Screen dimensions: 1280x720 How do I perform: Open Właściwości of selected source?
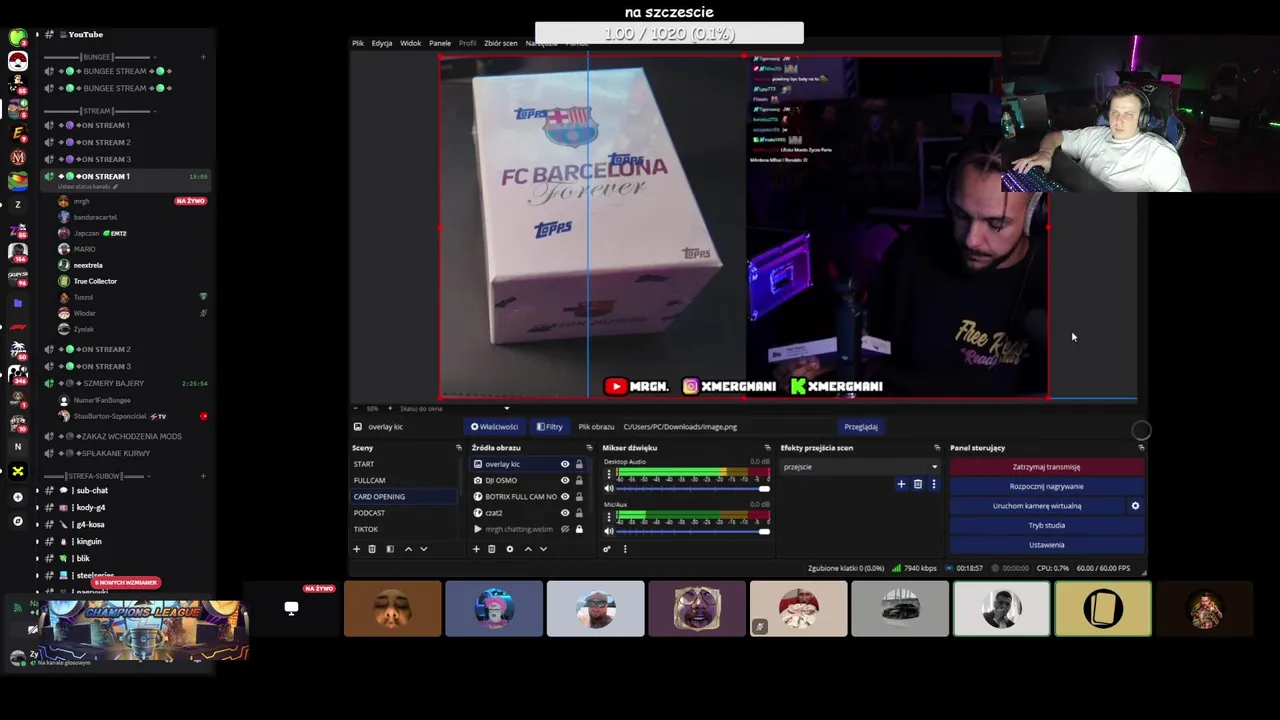tap(494, 427)
